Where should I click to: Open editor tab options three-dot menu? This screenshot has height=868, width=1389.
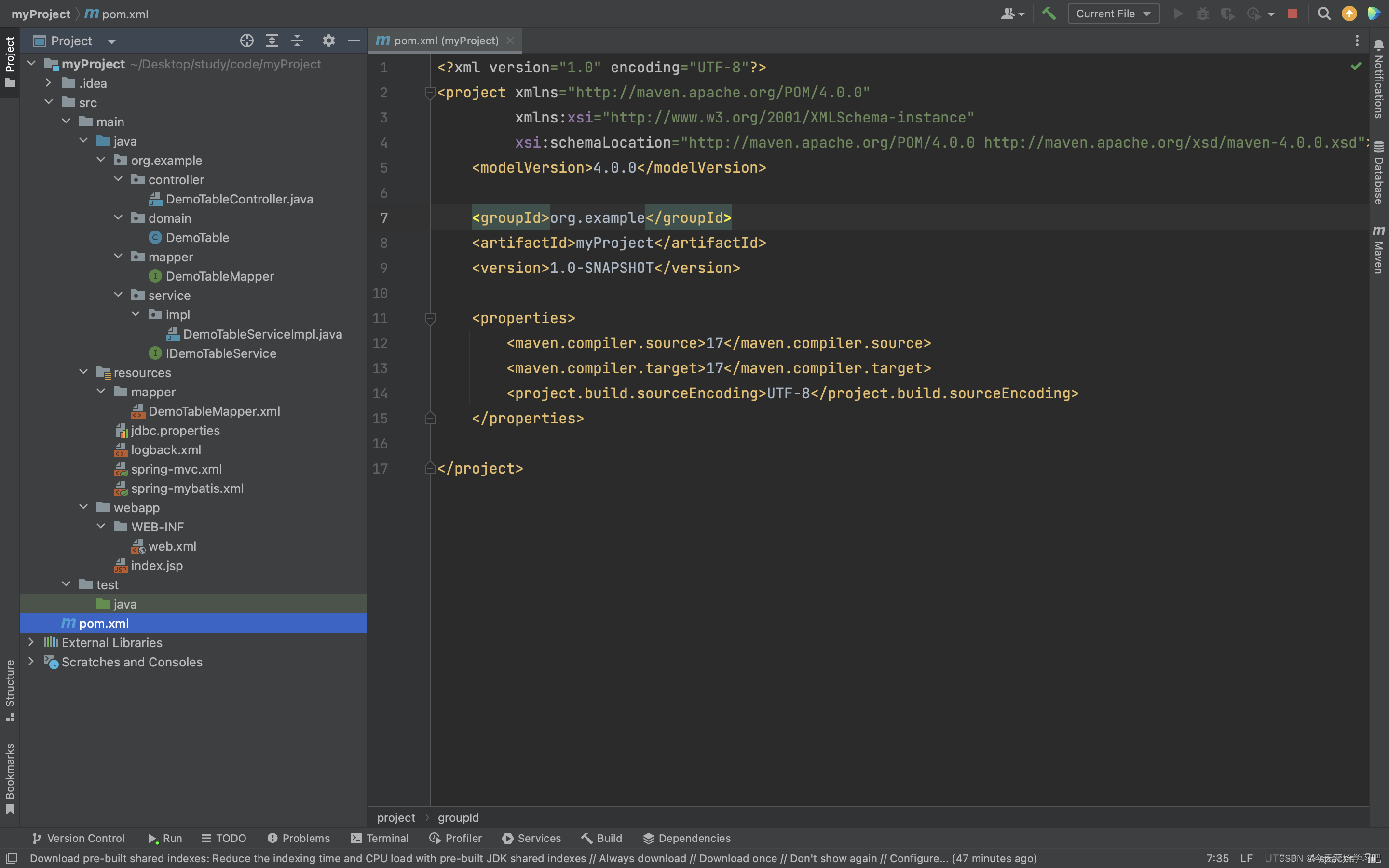point(1357,41)
